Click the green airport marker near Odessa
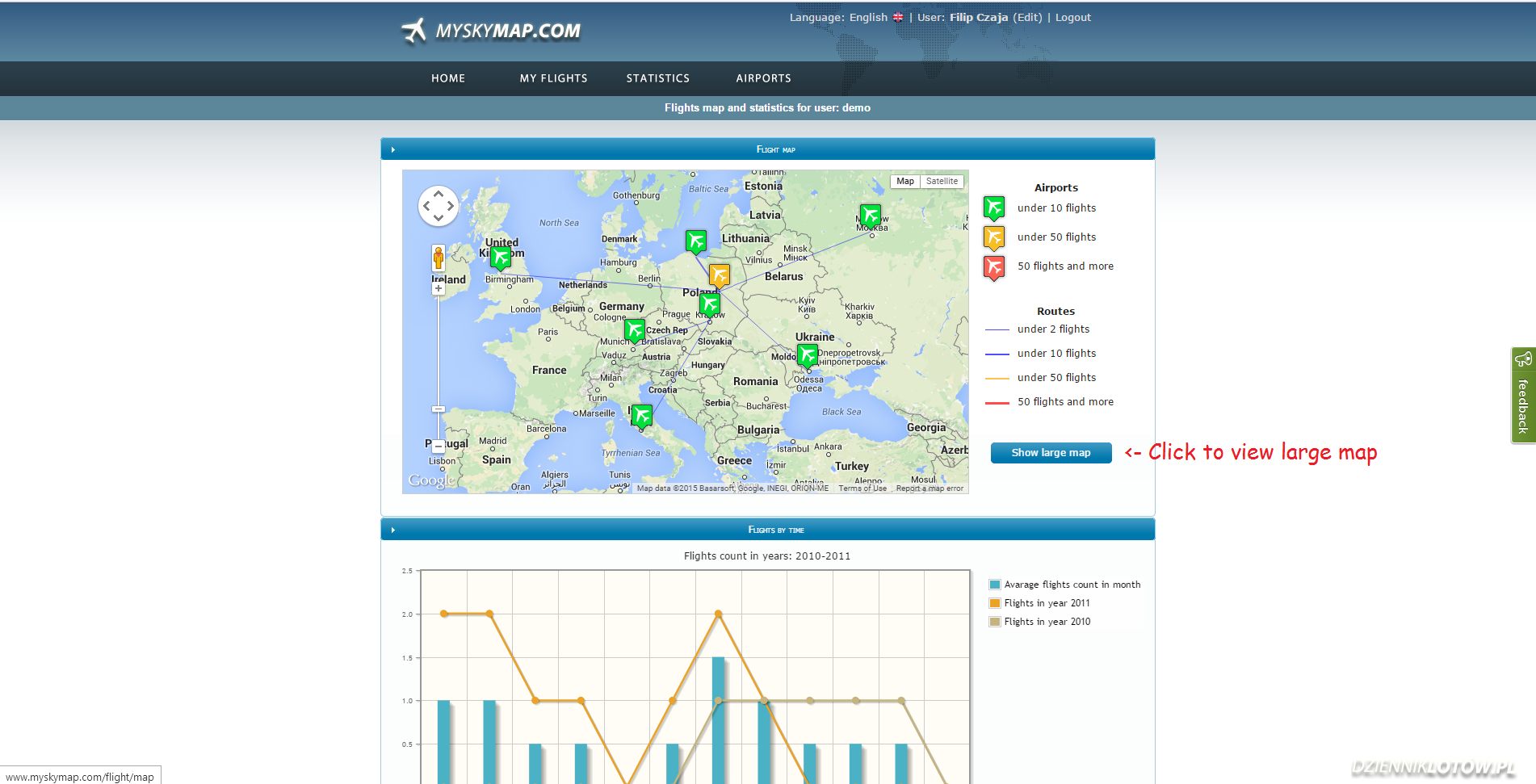Image resolution: width=1536 pixels, height=784 pixels. (x=807, y=355)
